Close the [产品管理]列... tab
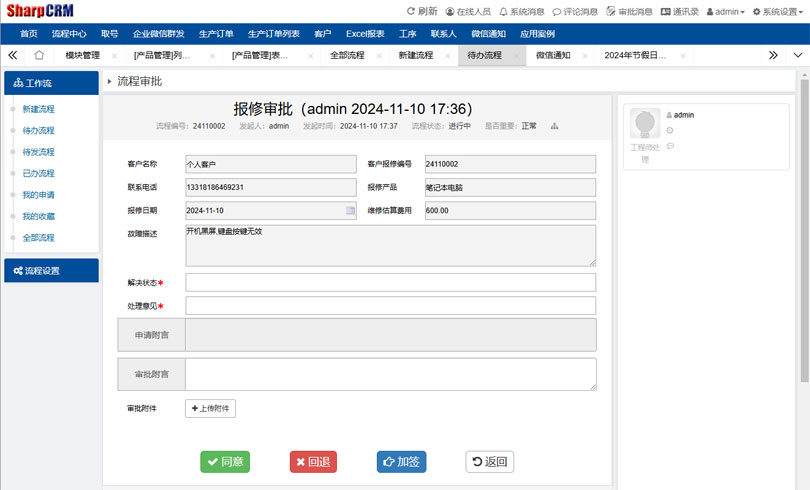This screenshot has width=810, height=490. tap(212, 56)
